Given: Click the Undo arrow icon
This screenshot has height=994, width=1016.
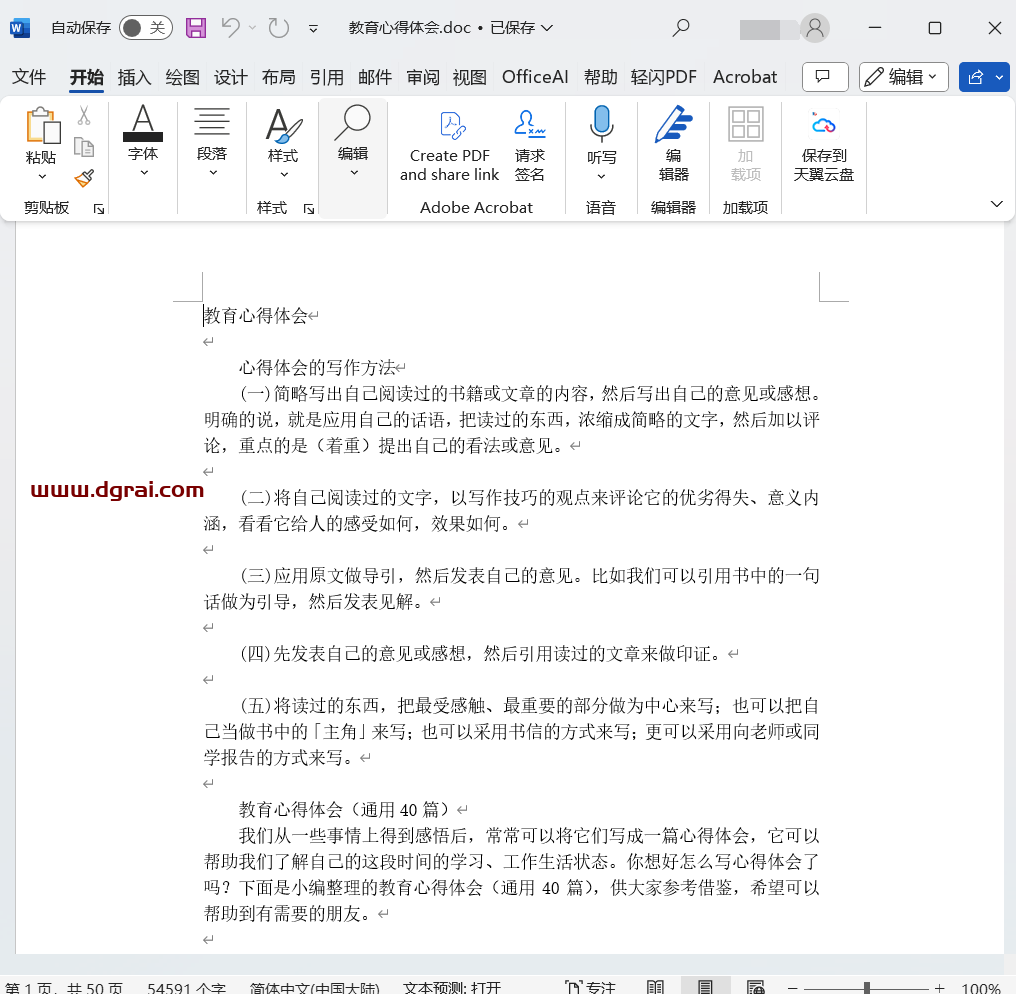Looking at the screenshot, I should tap(231, 28).
